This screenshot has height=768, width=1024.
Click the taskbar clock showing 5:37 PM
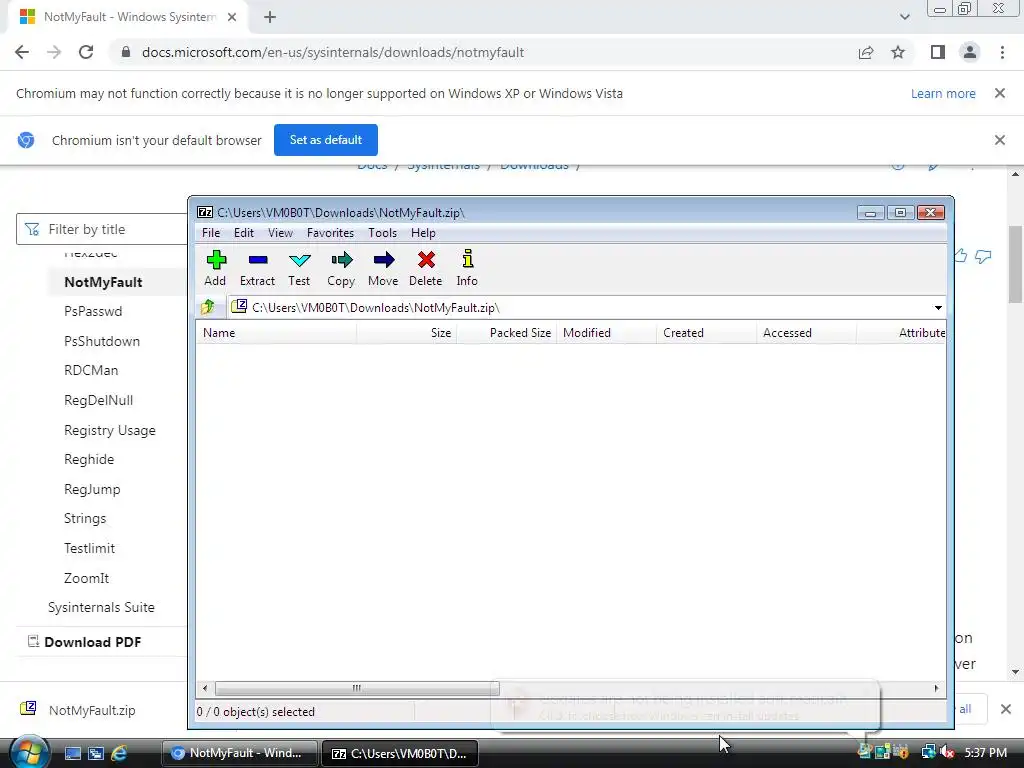click(985, 753)
